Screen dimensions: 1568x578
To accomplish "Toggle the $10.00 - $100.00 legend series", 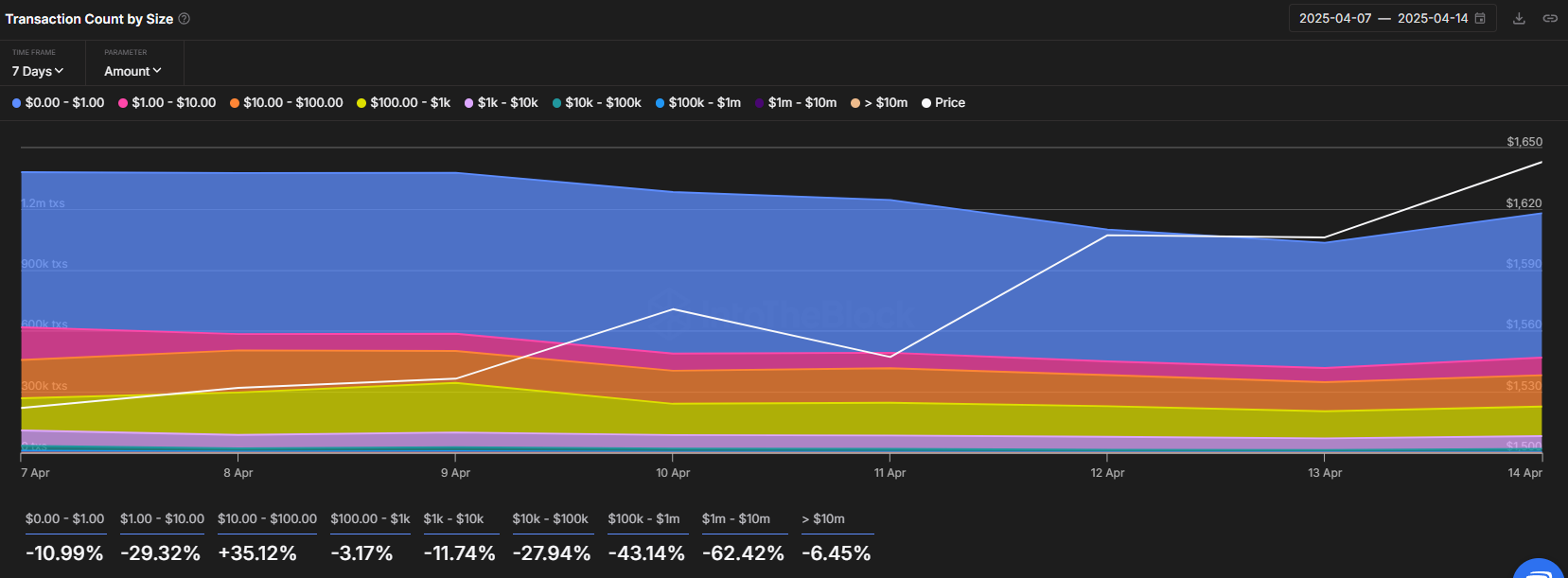I will (x=286, y=103).
